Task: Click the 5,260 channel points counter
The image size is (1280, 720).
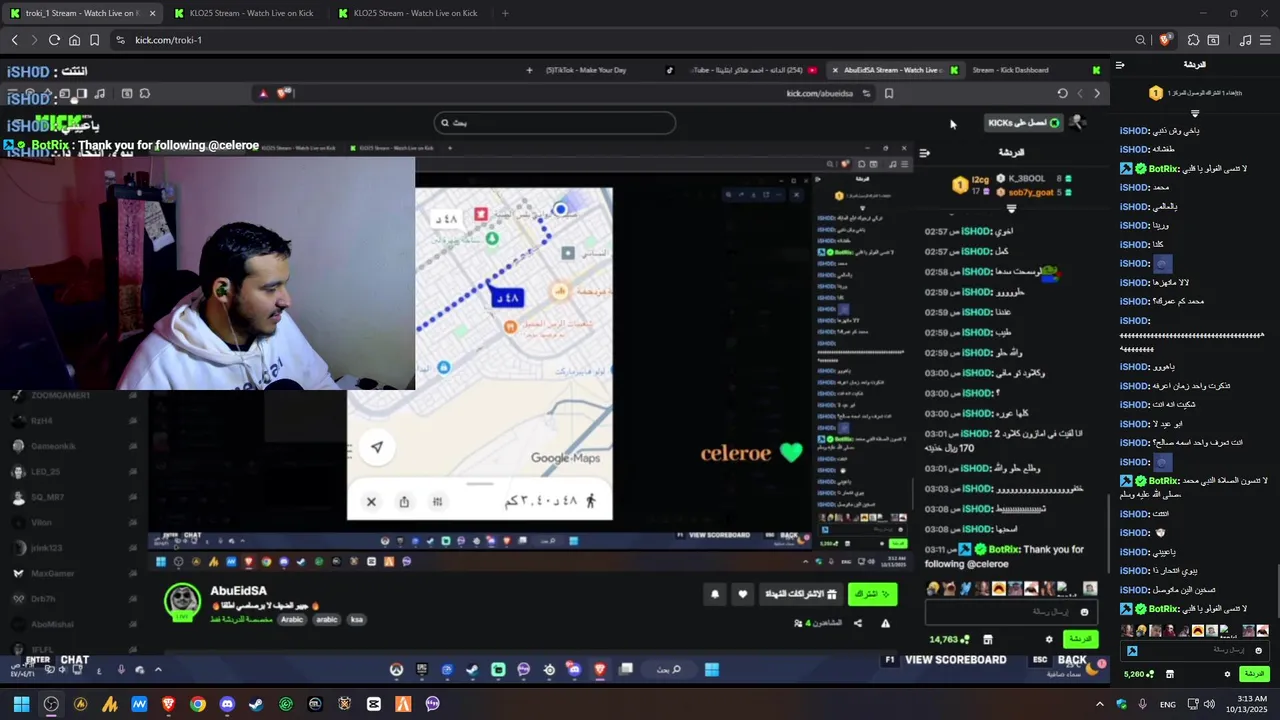Action: [x=1140, y=674]
